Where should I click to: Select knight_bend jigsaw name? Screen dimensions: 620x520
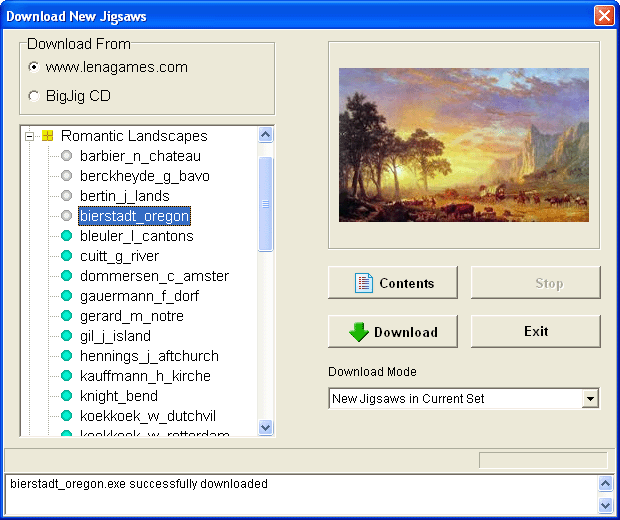(x=119, y=396)
